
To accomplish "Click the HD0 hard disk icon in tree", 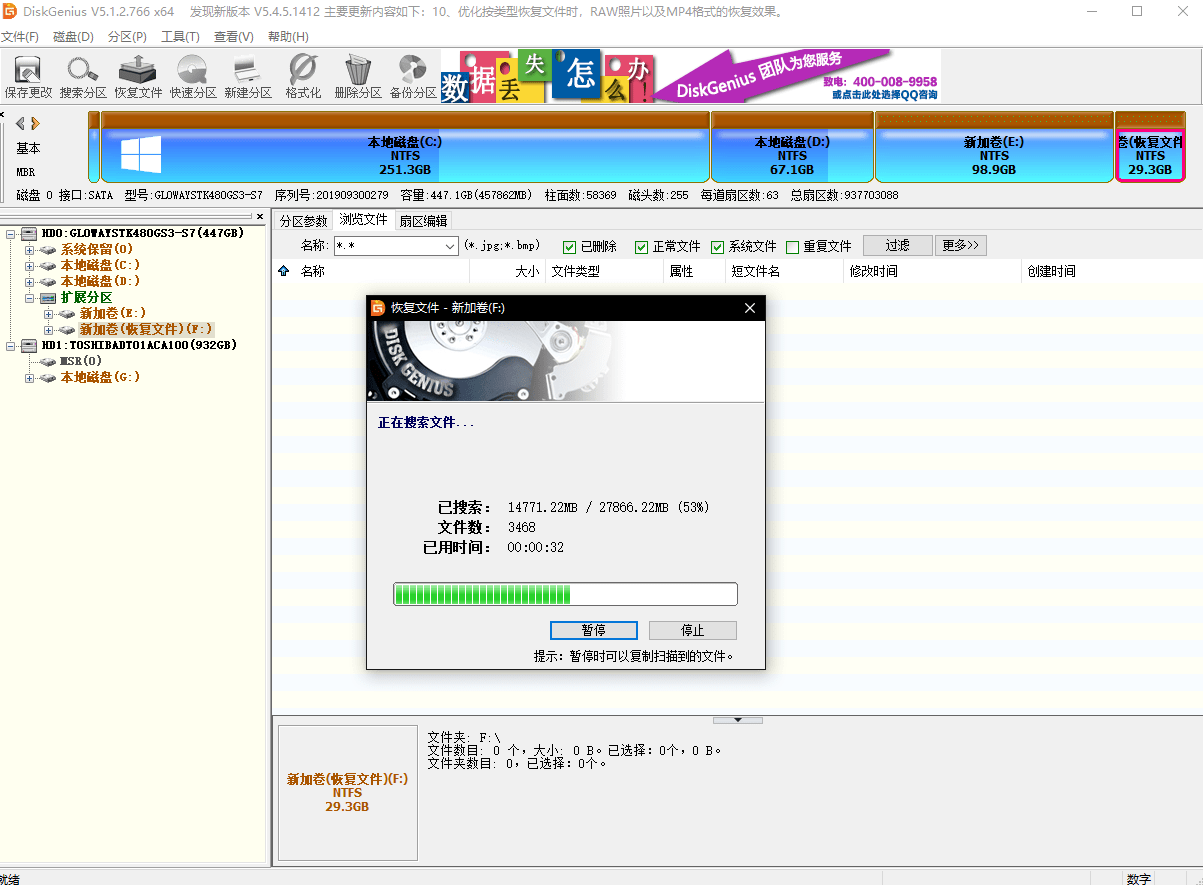I will (30, 233).
